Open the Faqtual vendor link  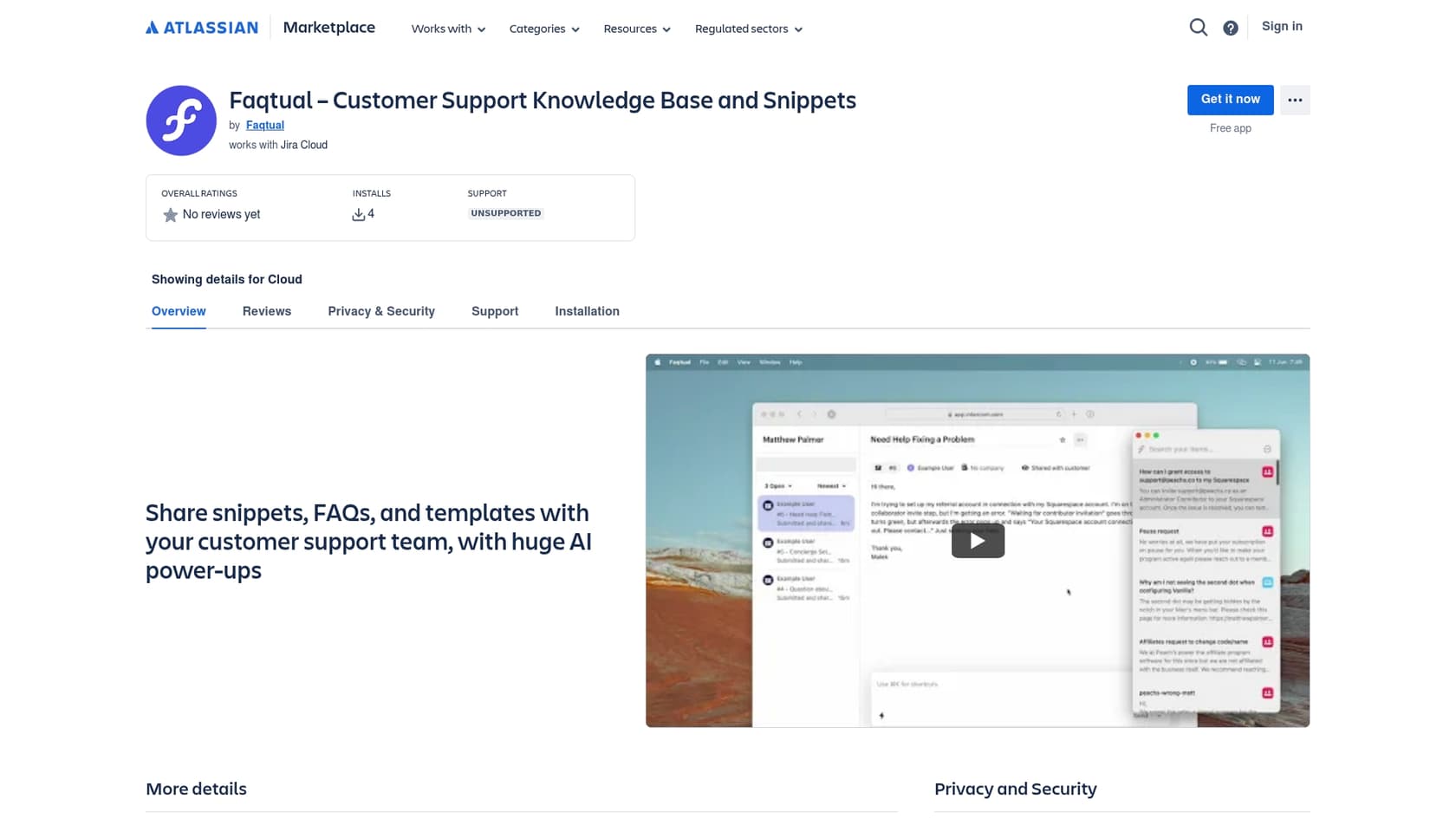pos(265,125)
